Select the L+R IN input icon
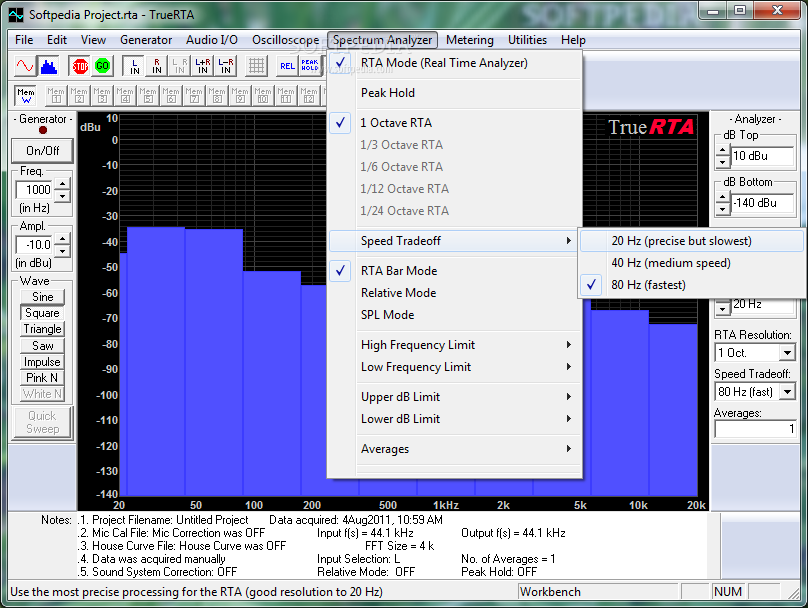This screenshot has height=608, width=808. (203, 66)
